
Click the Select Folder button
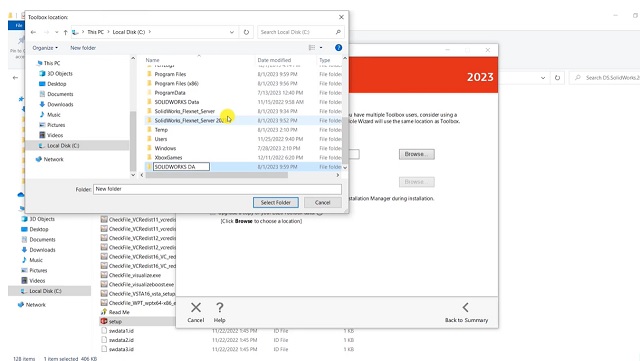tap(276, 202)
